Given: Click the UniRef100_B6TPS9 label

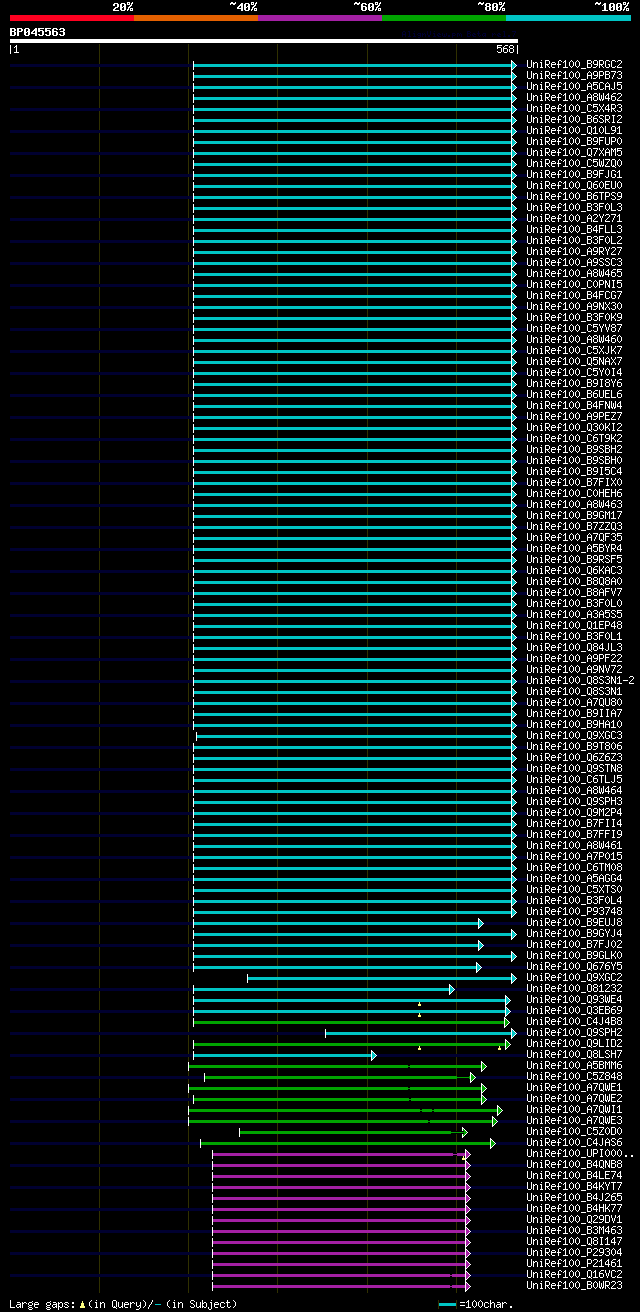Looking at the screenshot, I should tap(574, 196).
